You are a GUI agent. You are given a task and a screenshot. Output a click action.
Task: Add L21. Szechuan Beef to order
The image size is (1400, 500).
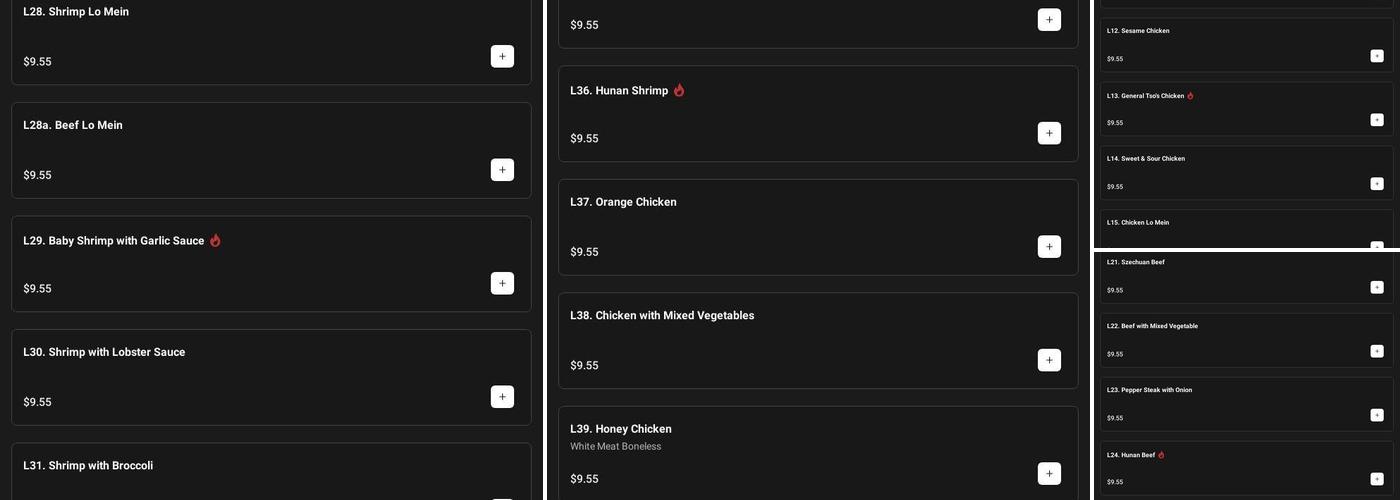coord(1377,288)
